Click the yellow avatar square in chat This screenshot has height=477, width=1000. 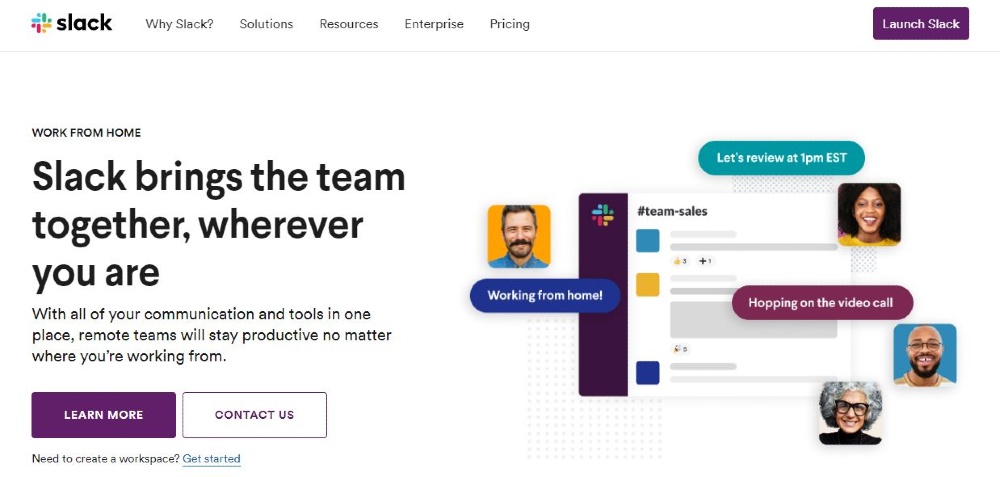tap(648, 284)
